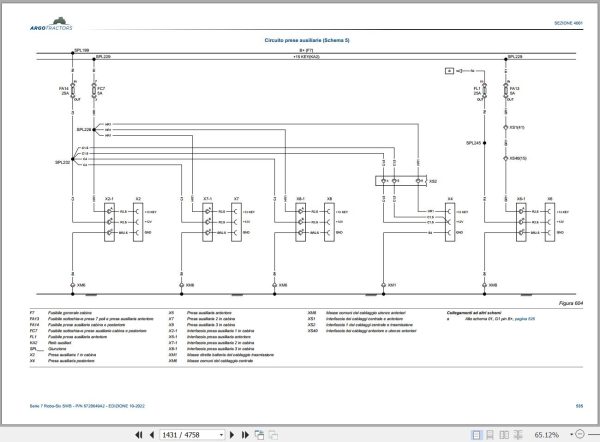Select facing pages view mode
600x442 pixels.
tap(504, 435)
